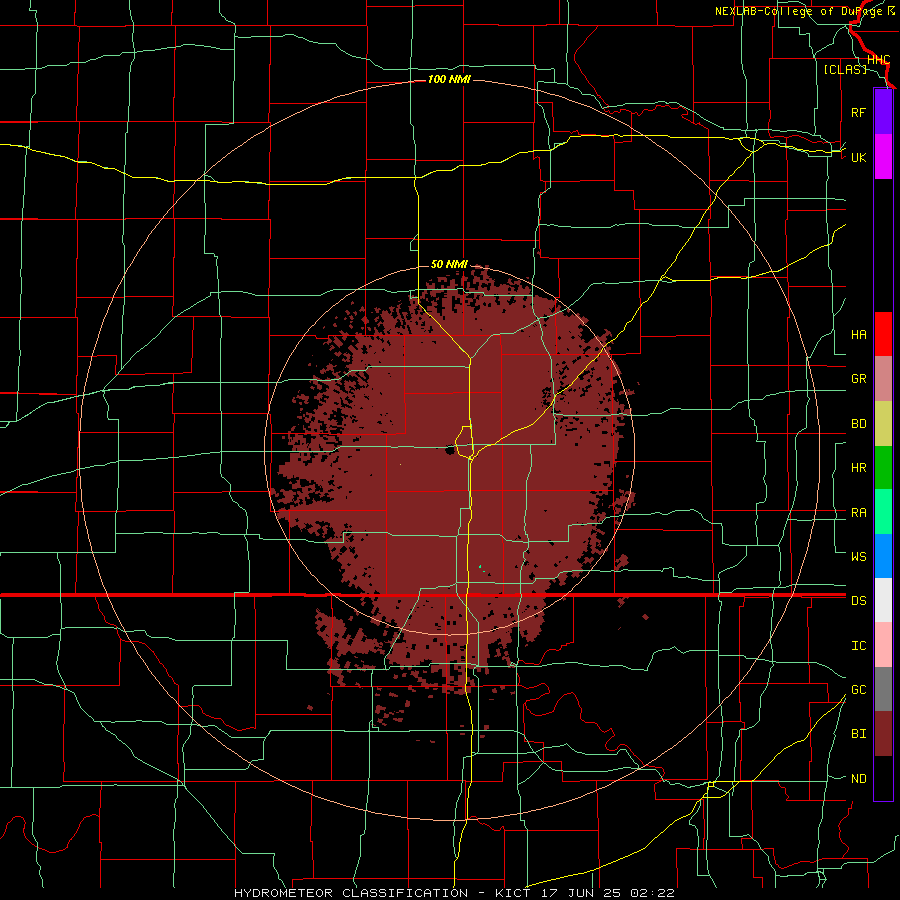
Task: Click the 100 NMI range ring label
Action: pos(449,79)
